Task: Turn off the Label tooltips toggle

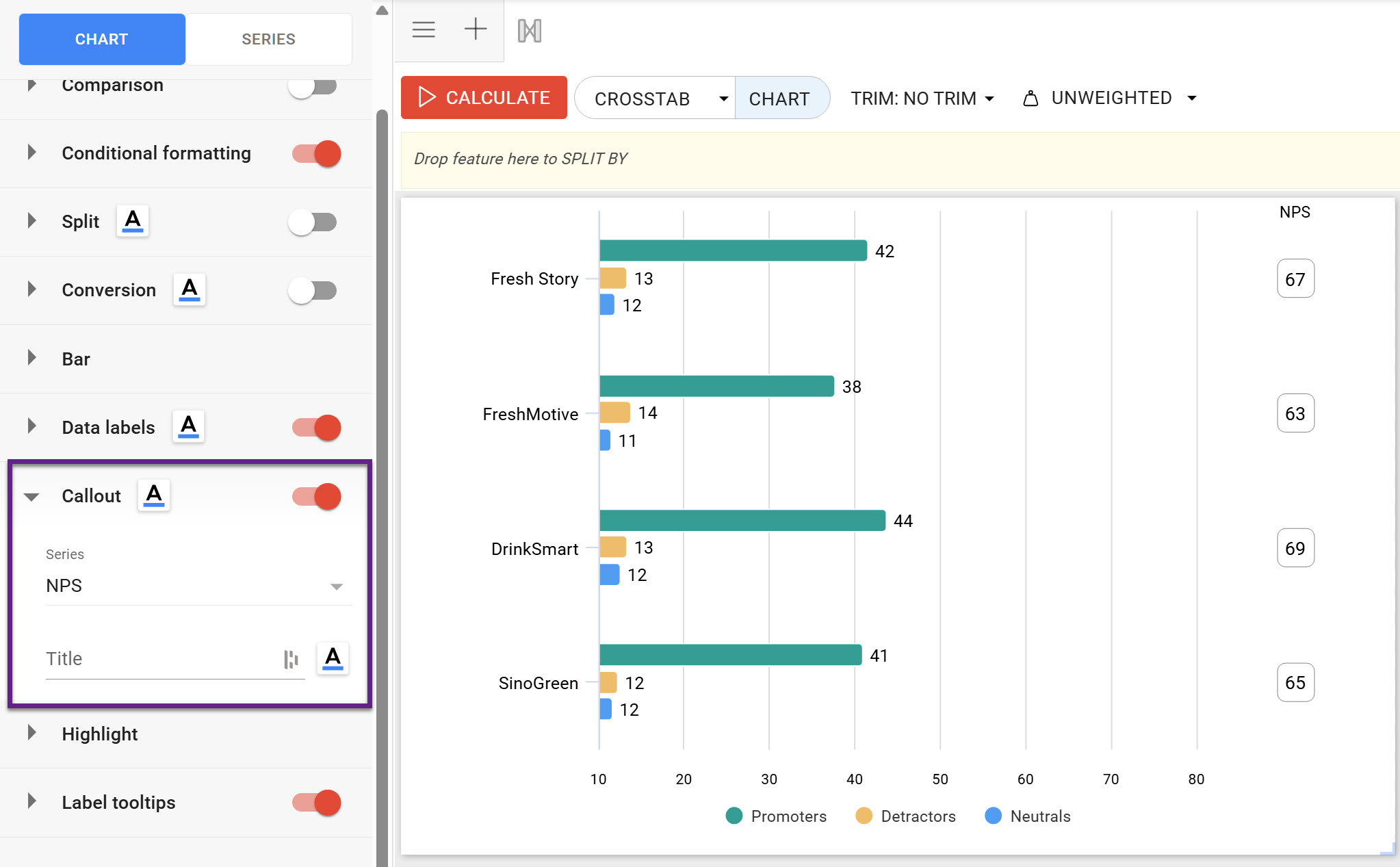Action: pyautogui.click(x=316, y=802)
